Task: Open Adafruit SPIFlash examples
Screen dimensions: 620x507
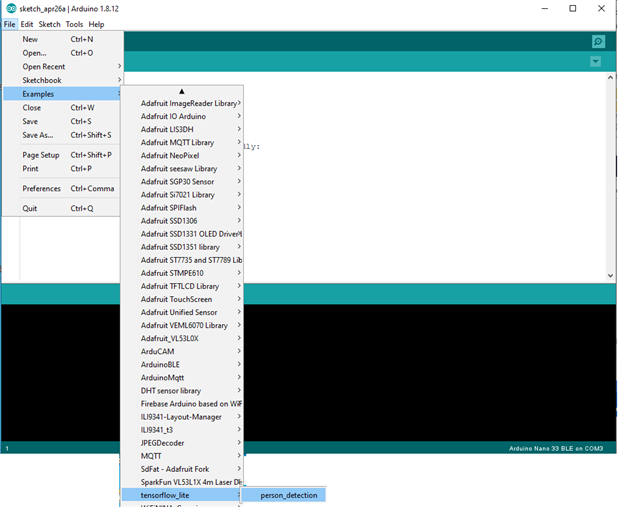Action: point(182,208)
